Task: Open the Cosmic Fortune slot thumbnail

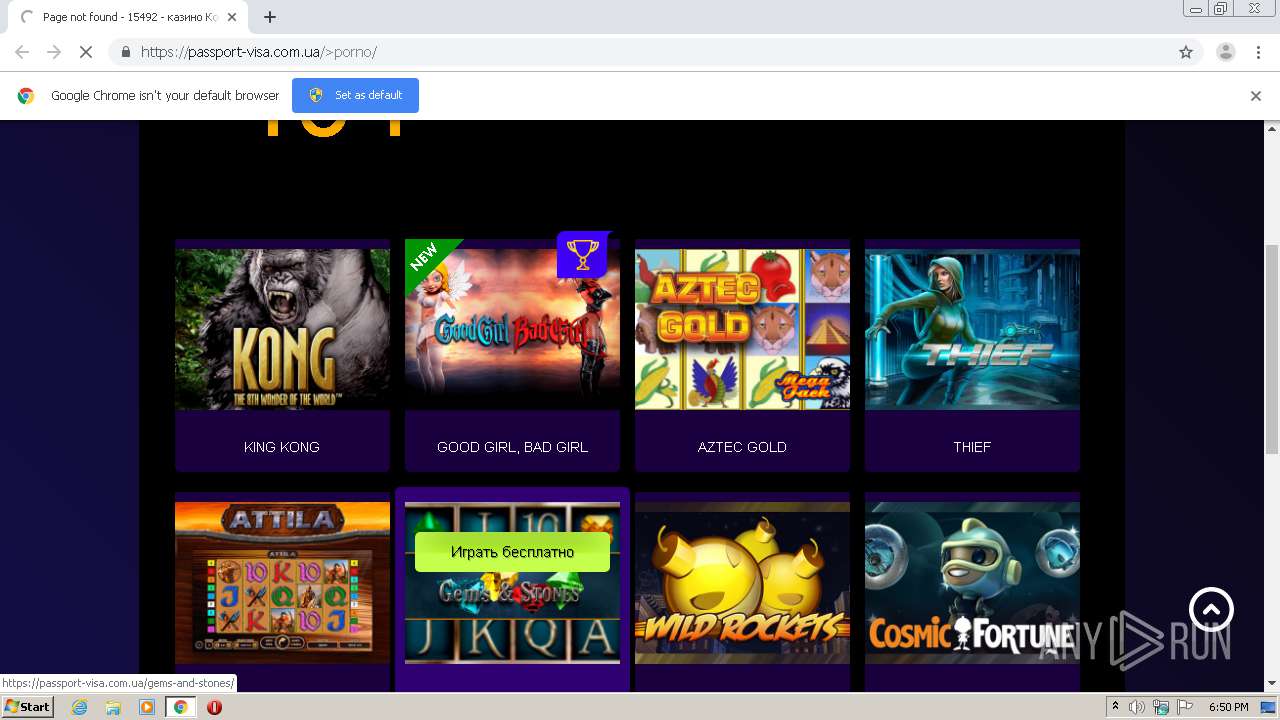Action: 972,583
